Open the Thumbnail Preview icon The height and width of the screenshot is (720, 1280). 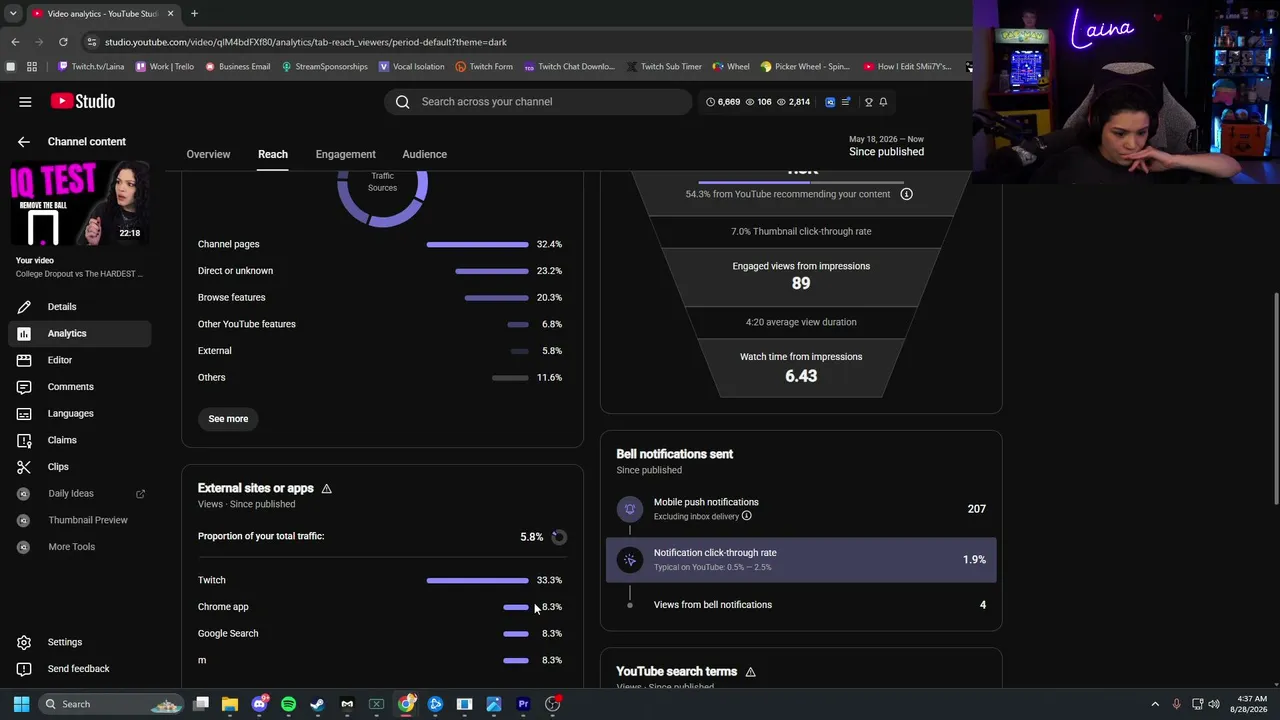24,520
